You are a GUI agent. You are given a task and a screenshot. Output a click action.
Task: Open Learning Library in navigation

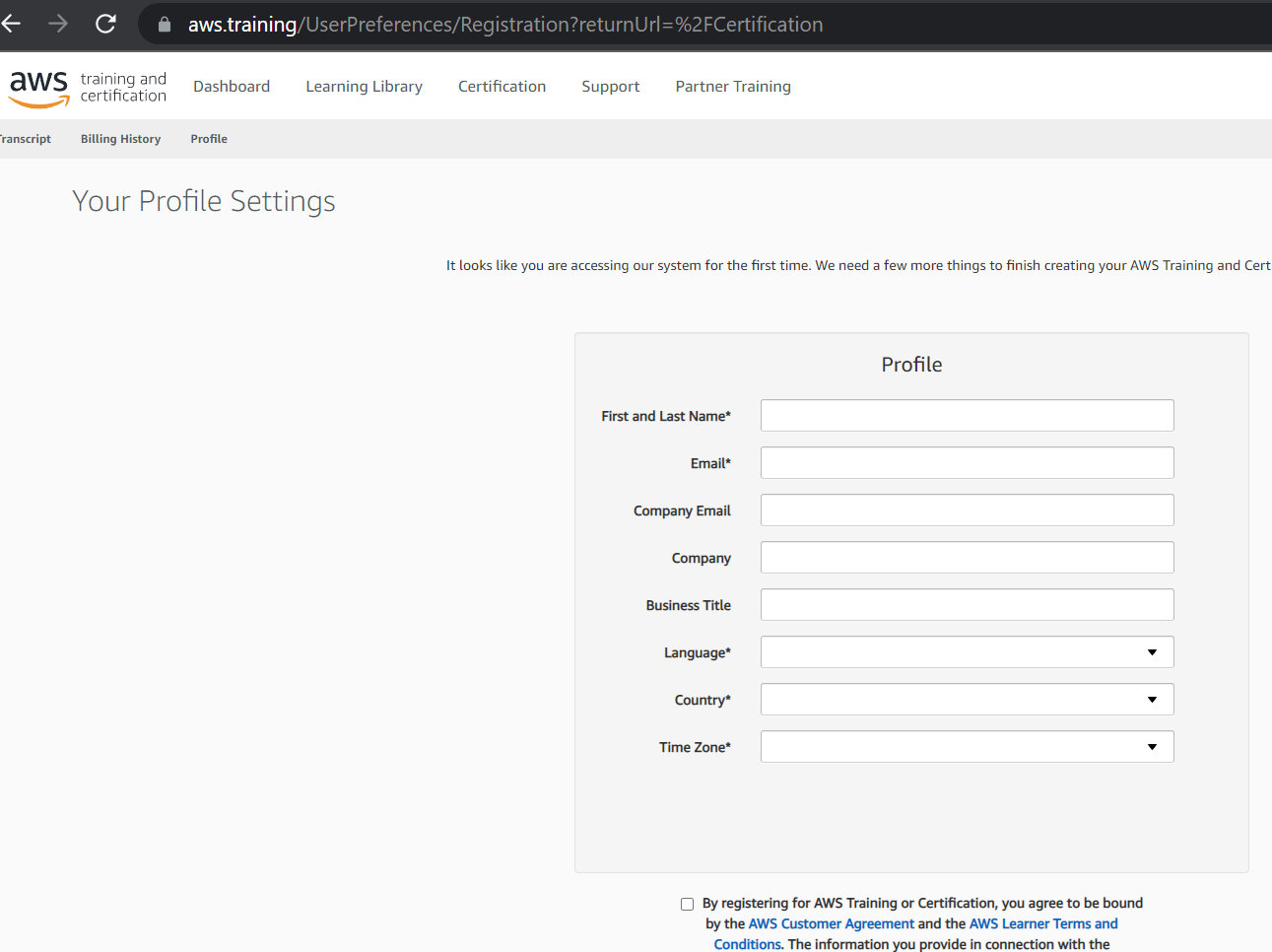pyautogui.click(x=364, y=87)
